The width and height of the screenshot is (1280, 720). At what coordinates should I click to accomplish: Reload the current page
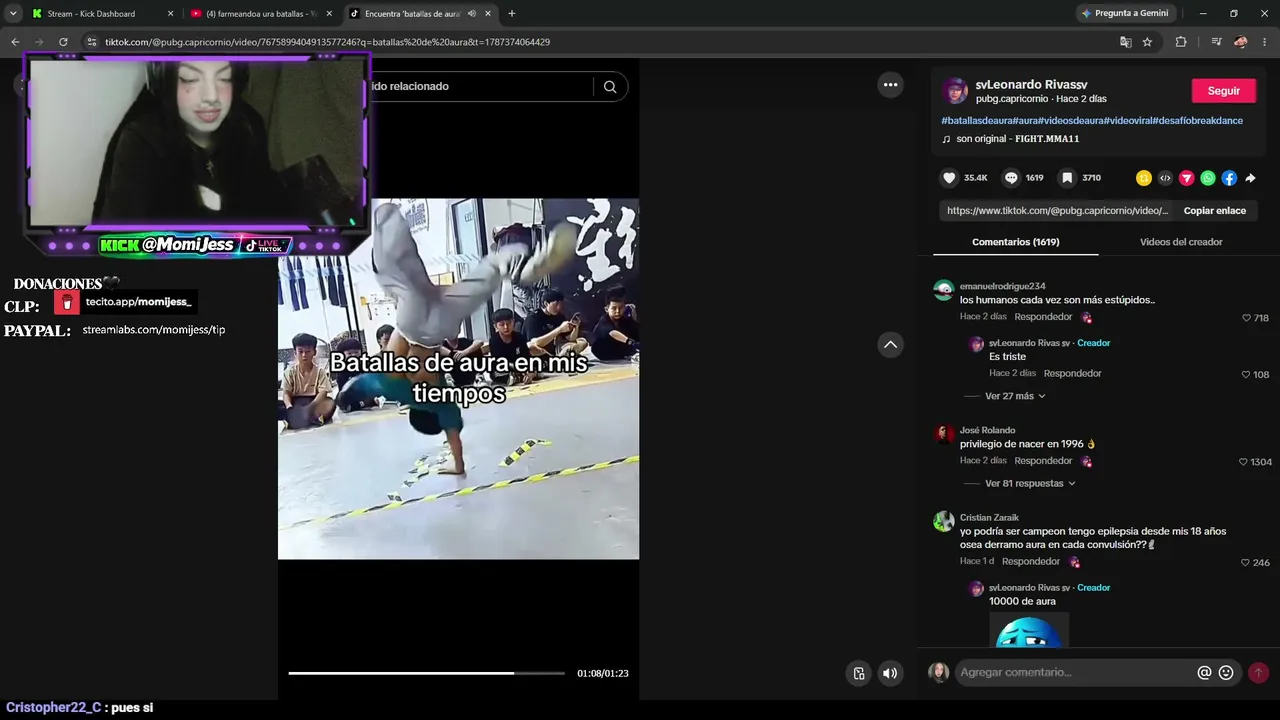point(63,42)
